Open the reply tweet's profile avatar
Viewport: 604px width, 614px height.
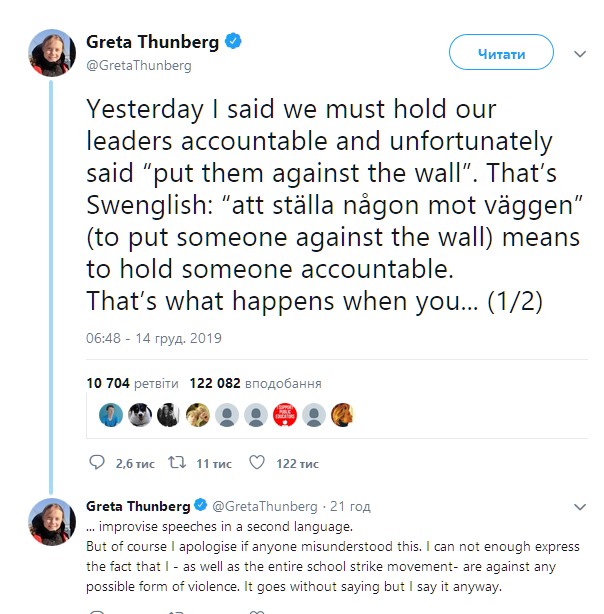pyautogui.click(x=50, y=520)
